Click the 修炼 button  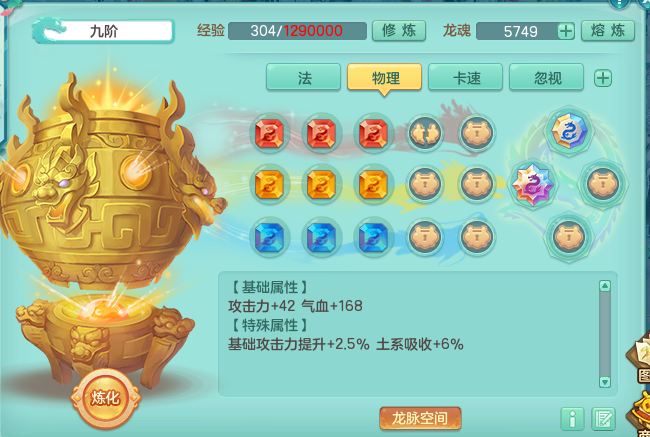pos(399,31)
